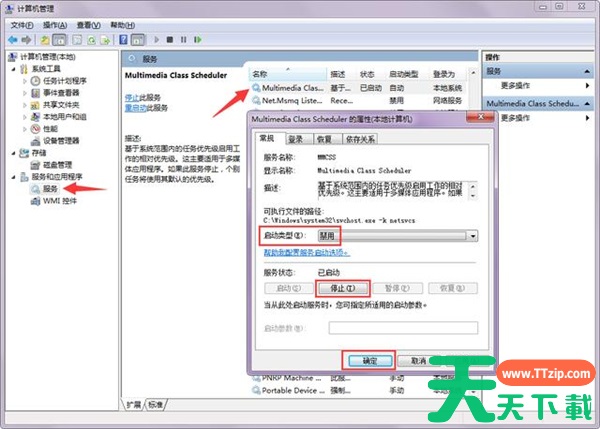Screen dimensions: 600x429
Task: Go forward with the gray right arrow
Action: (26, 40)
